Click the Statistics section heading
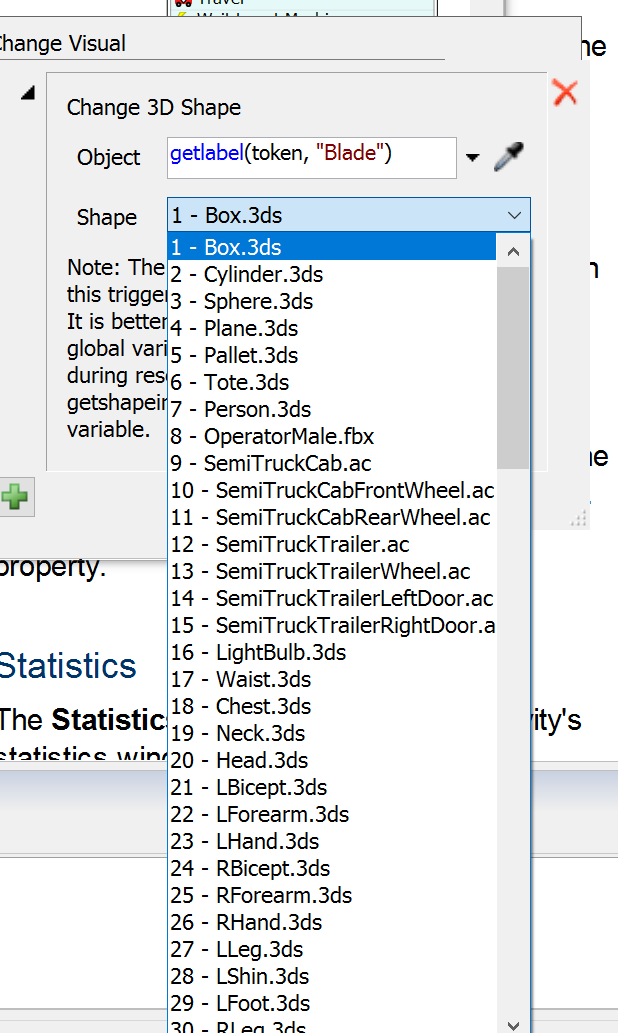The image size is (618, 1033). [x=67, y=666]
